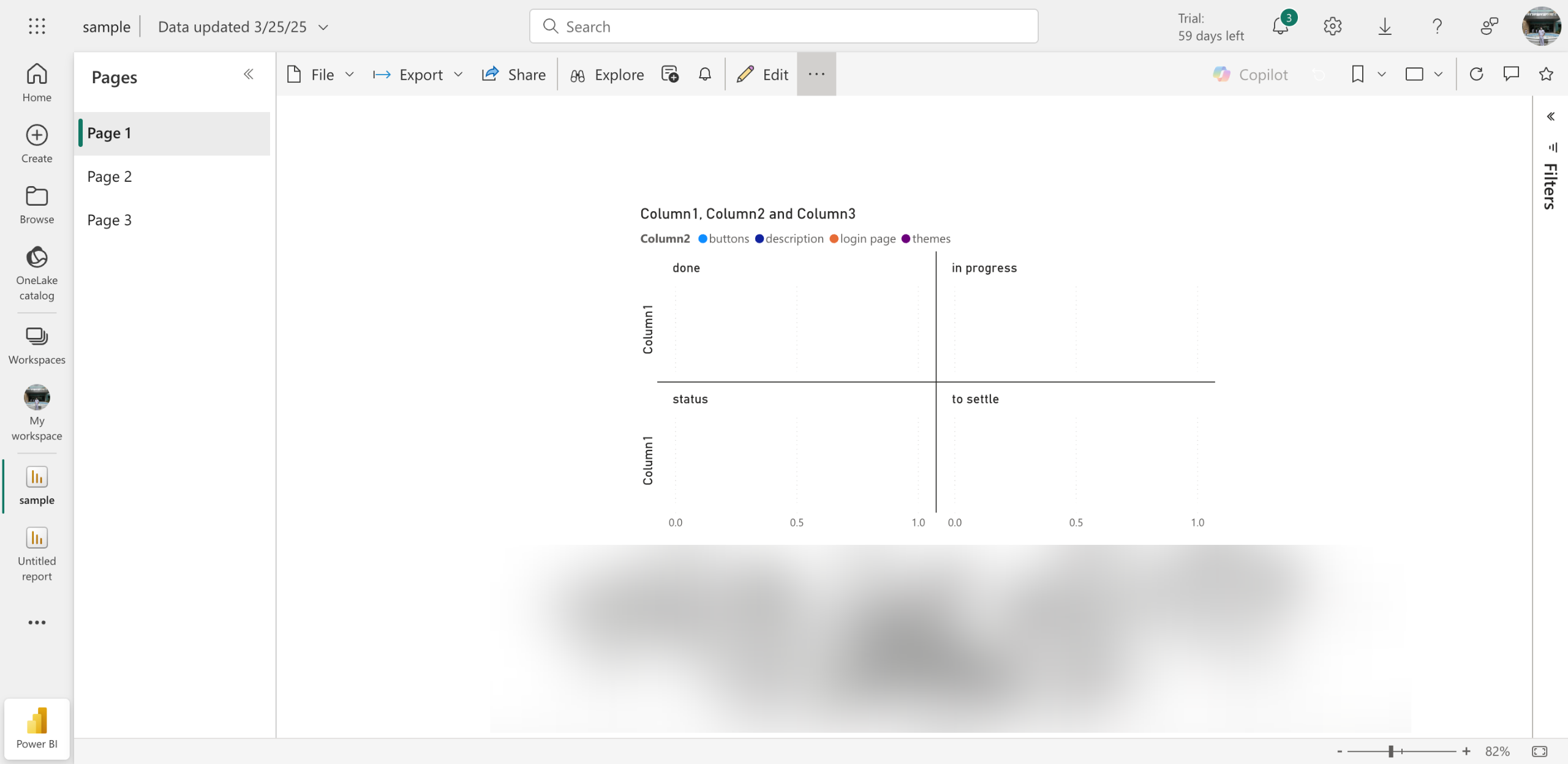The height and width of the screenshot is (764, 1568).
Task: Click Fit to page icon
Action: (x=1539, y=751)
